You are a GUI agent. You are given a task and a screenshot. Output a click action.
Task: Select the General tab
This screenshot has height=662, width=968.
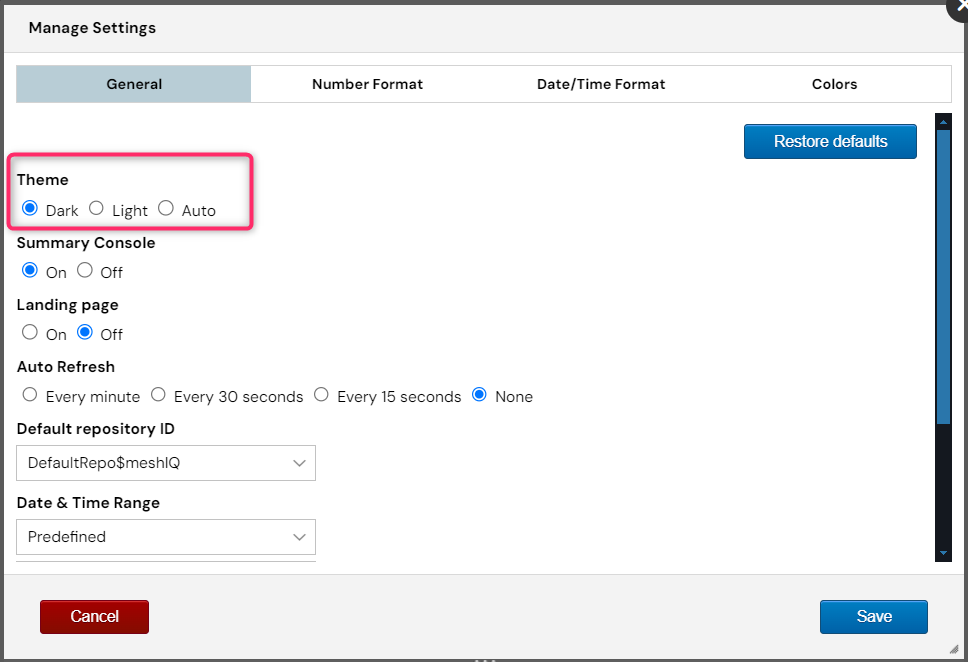click(134, 84)
